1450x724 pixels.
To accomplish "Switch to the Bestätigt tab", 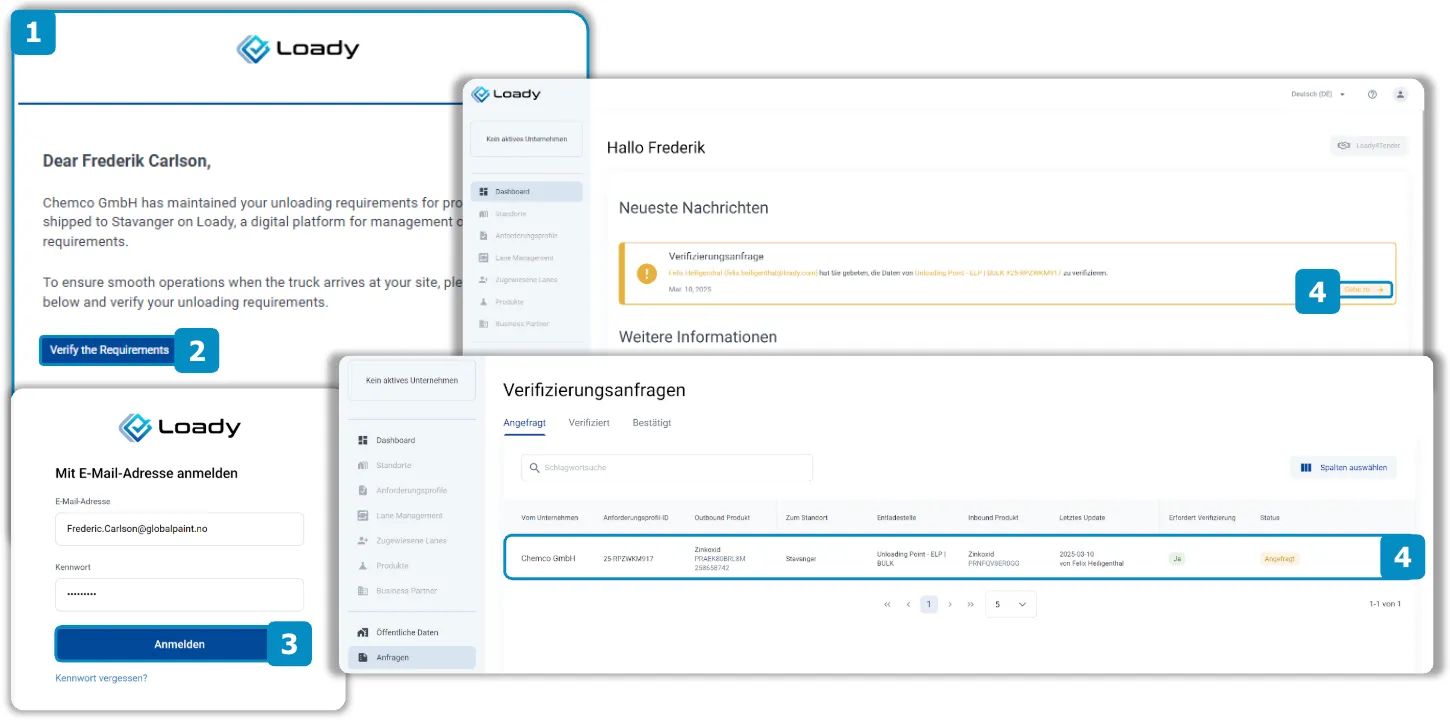I will click(x=652, y=423).
